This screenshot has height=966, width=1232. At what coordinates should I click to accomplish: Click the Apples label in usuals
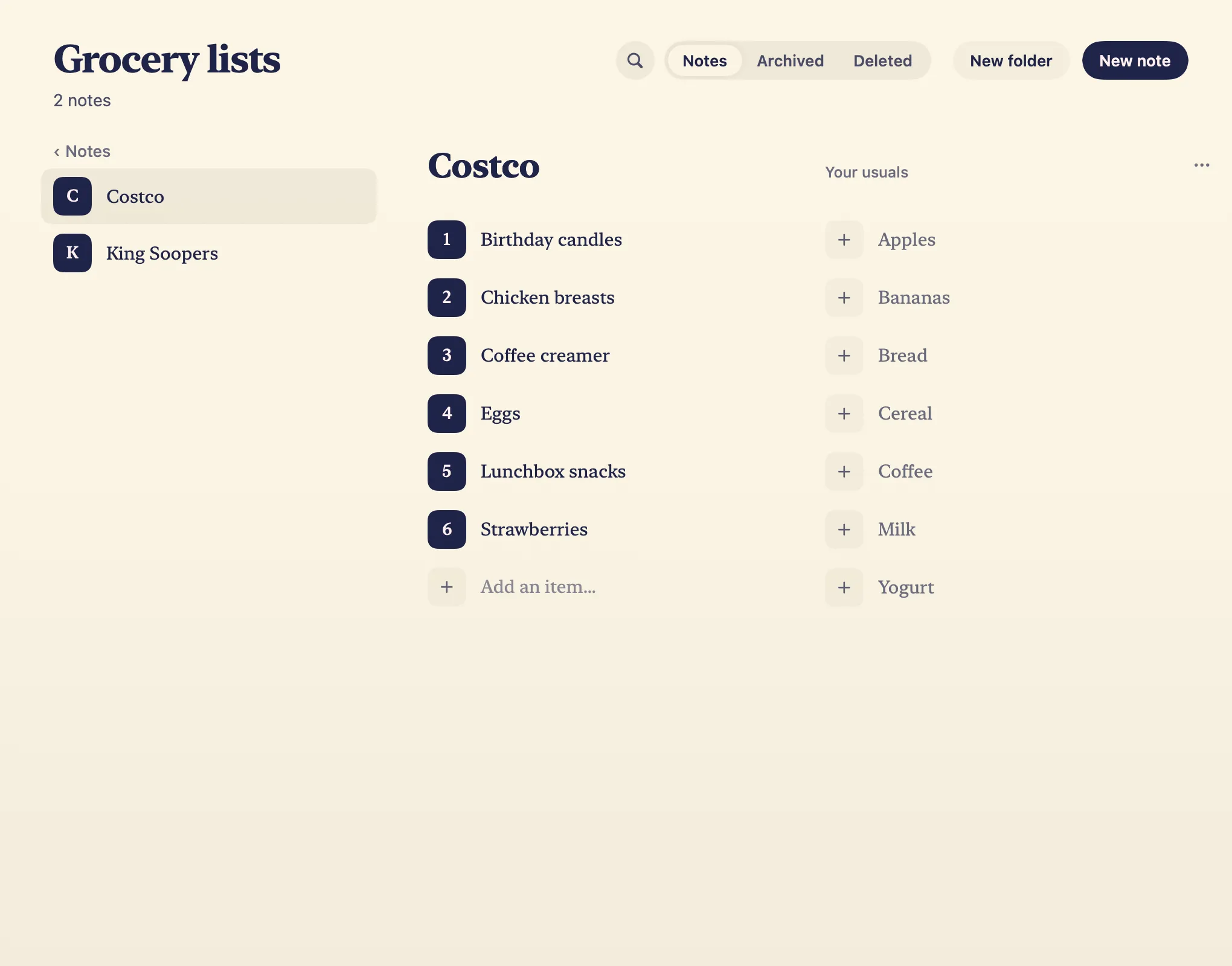click(x=906, y=240)
